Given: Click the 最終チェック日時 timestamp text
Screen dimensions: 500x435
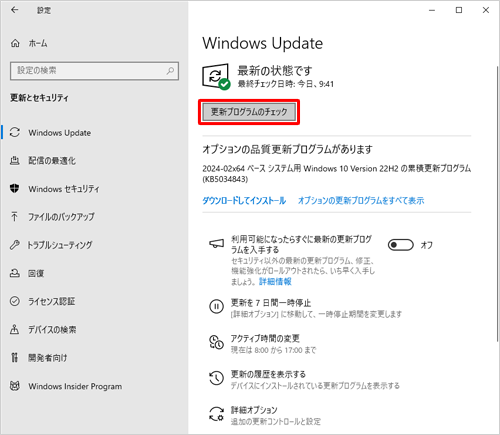Looking at the screenshot, I should click(286, 84).
